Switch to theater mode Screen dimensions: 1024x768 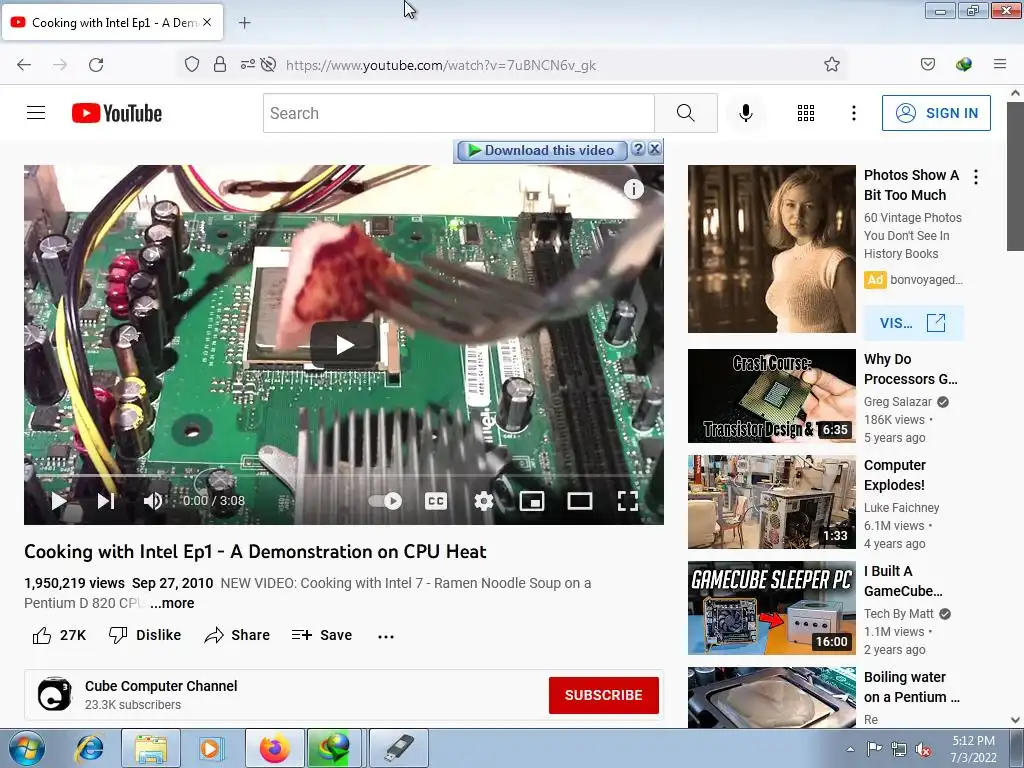pyautogui.click(x=580, y=501)
